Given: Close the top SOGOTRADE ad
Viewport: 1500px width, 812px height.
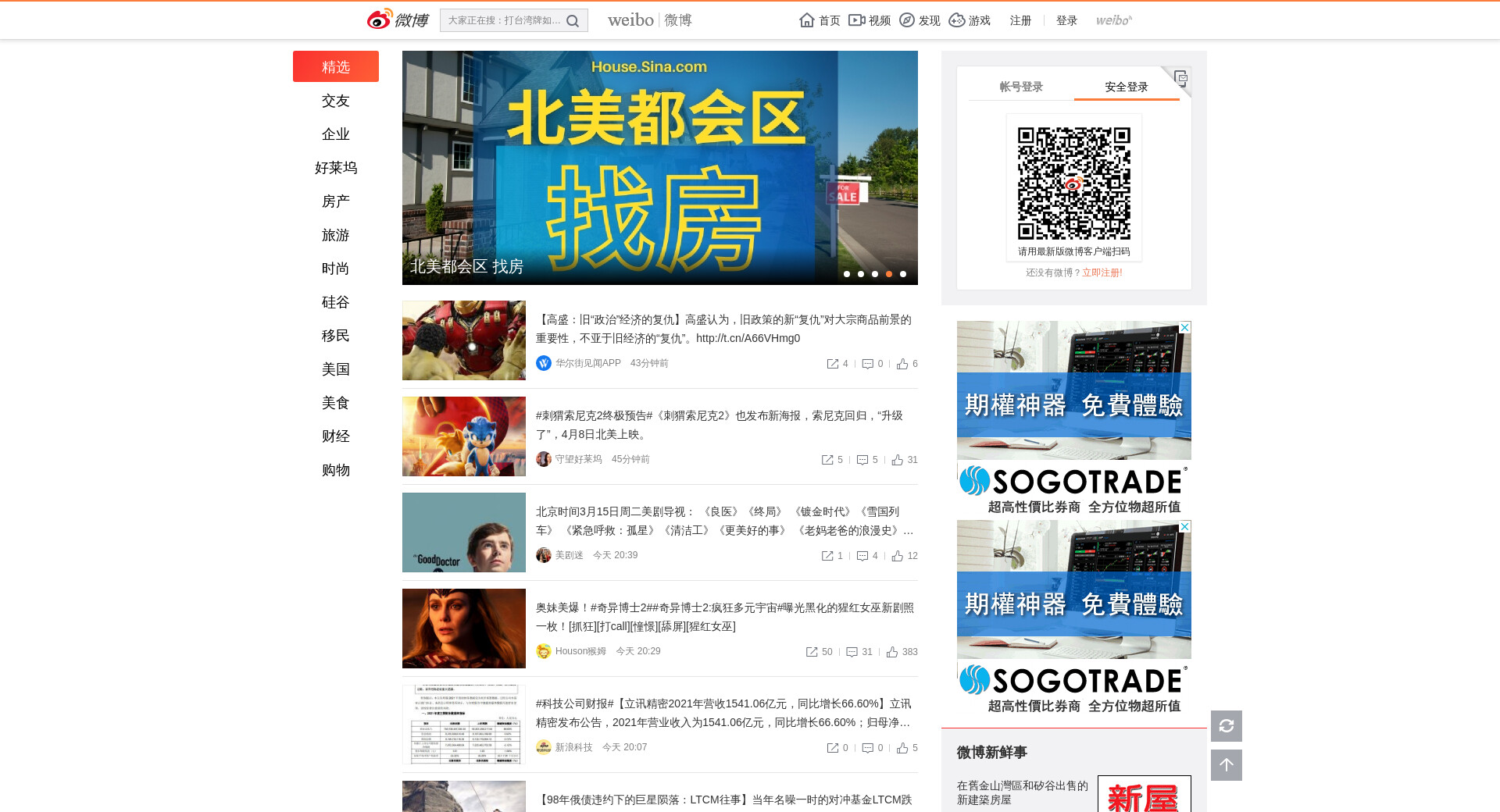Looking at the screenshot, I should 1184,327.
